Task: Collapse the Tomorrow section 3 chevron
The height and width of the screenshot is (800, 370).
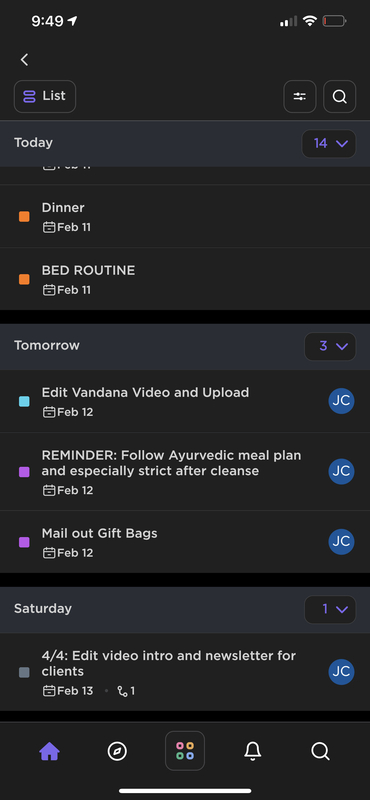Action: (330, 346)
